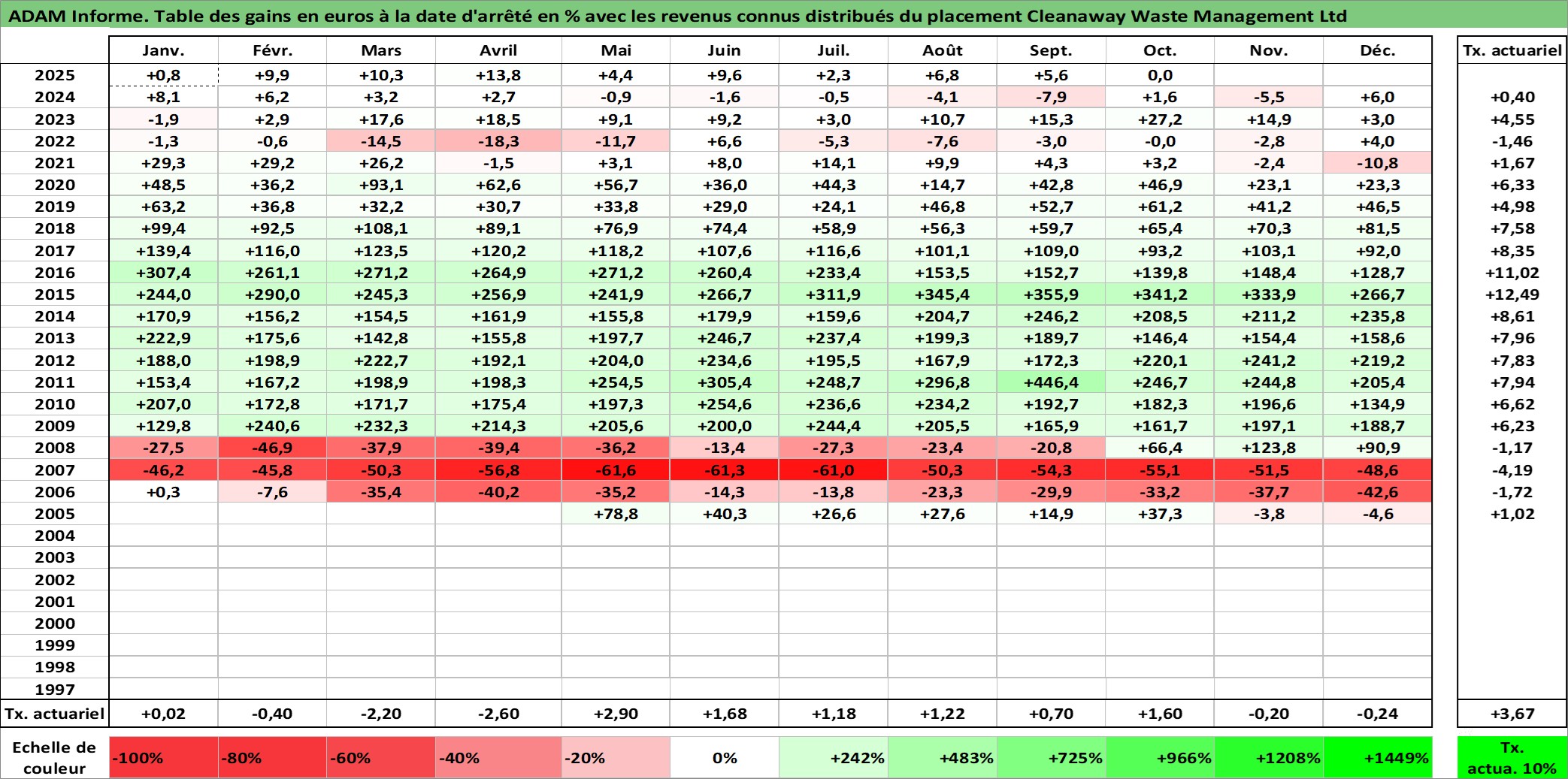
Task: Select cell +446,4 for Sept. 2011
Action: click(1051, 382)
